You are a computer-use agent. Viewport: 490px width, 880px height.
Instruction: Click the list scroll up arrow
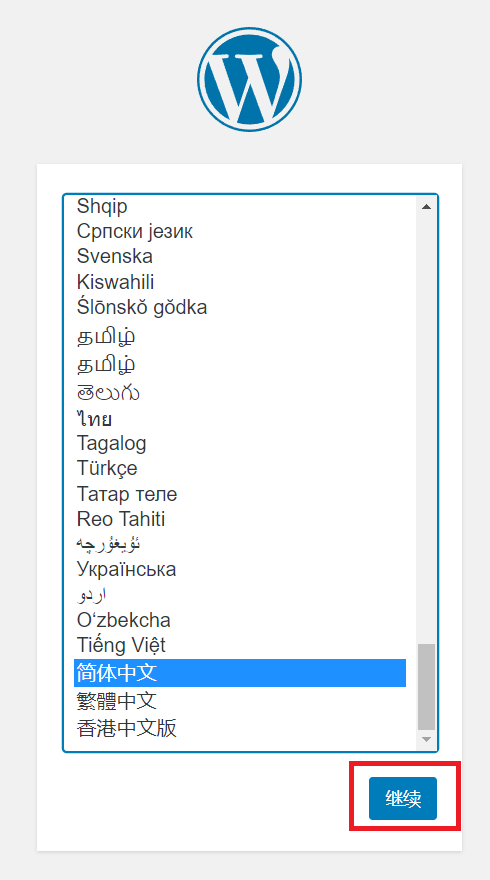click(x=426, y=207)
